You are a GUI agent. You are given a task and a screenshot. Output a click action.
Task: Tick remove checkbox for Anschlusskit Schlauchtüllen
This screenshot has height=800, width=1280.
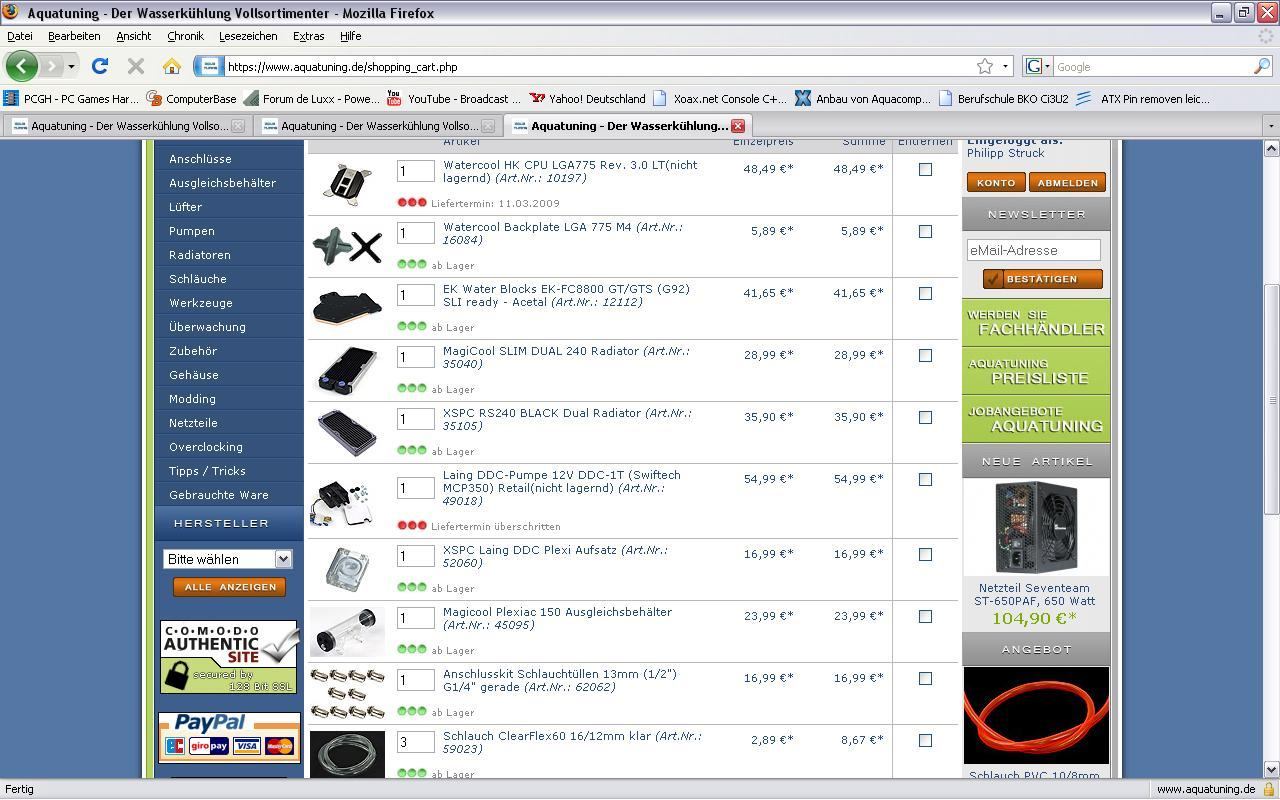click(925, 678)
